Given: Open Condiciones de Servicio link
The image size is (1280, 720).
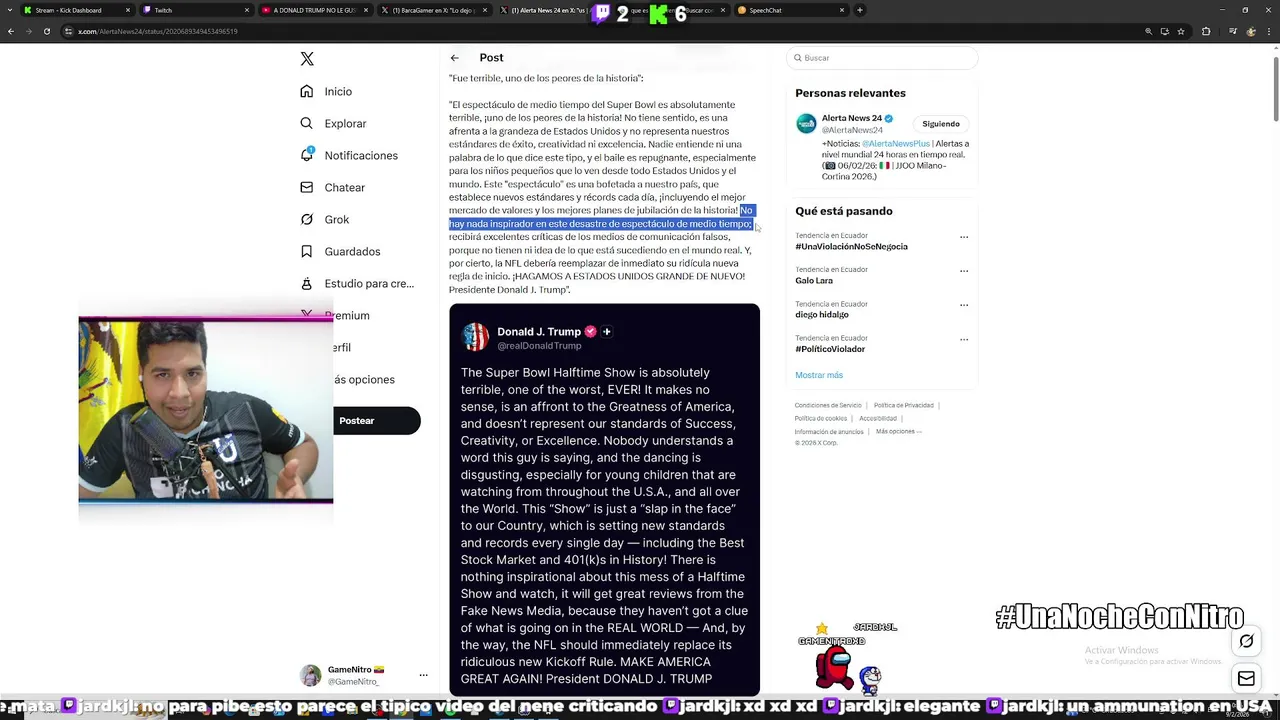Looking at the screenshot, I should tap(828, 405).
